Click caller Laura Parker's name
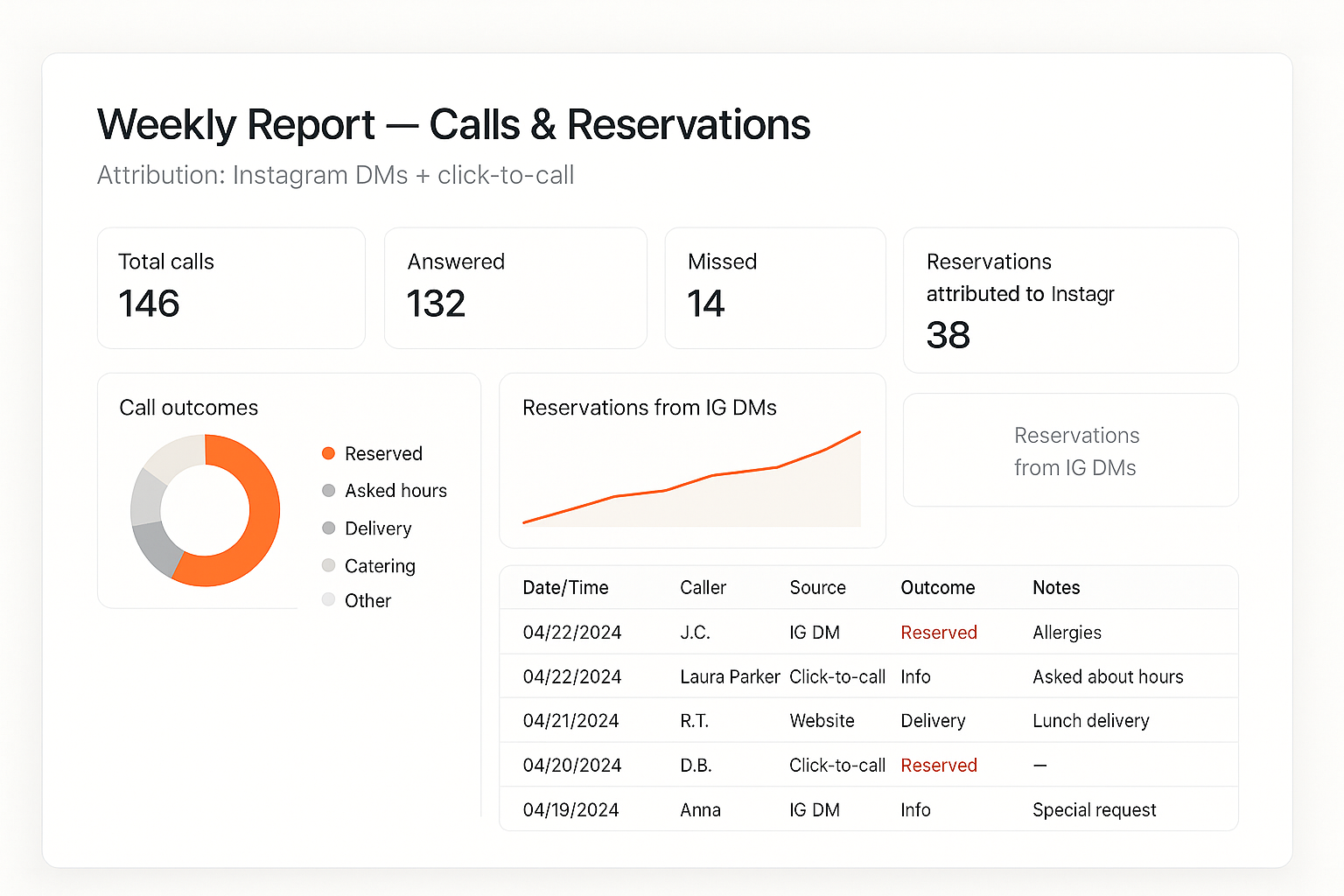The width and height of the screenshot is (1344, 896). click(730, 676)
